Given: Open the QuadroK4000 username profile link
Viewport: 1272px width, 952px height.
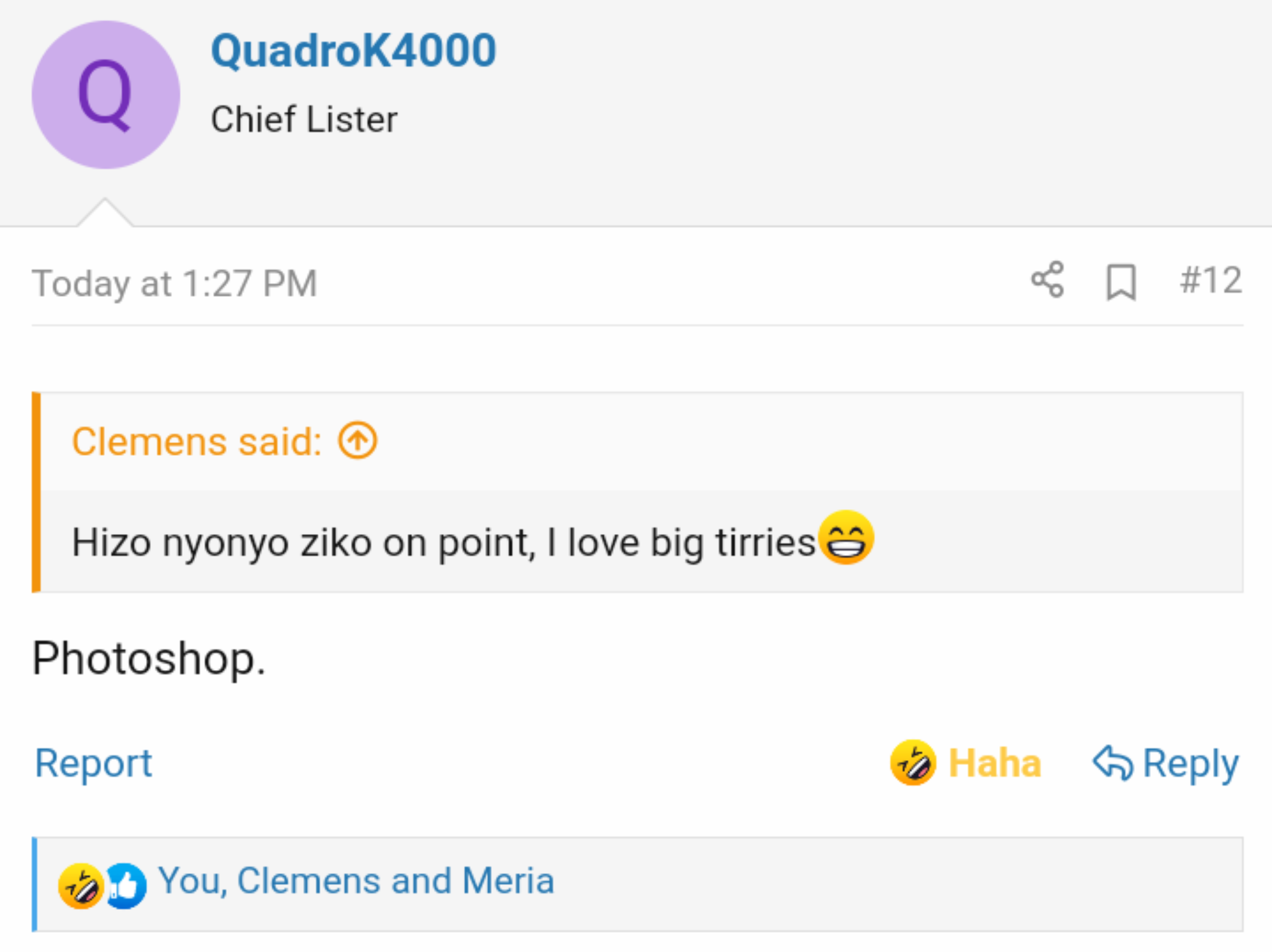Looking at the screenshot, I should 353,50.
